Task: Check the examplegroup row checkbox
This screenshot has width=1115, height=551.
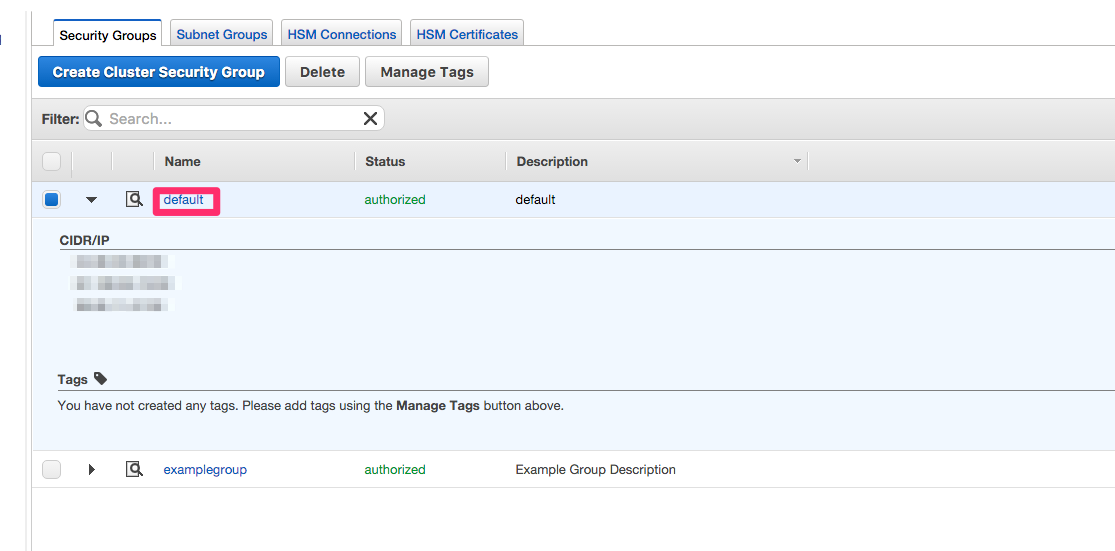Action: click(52, 469)
